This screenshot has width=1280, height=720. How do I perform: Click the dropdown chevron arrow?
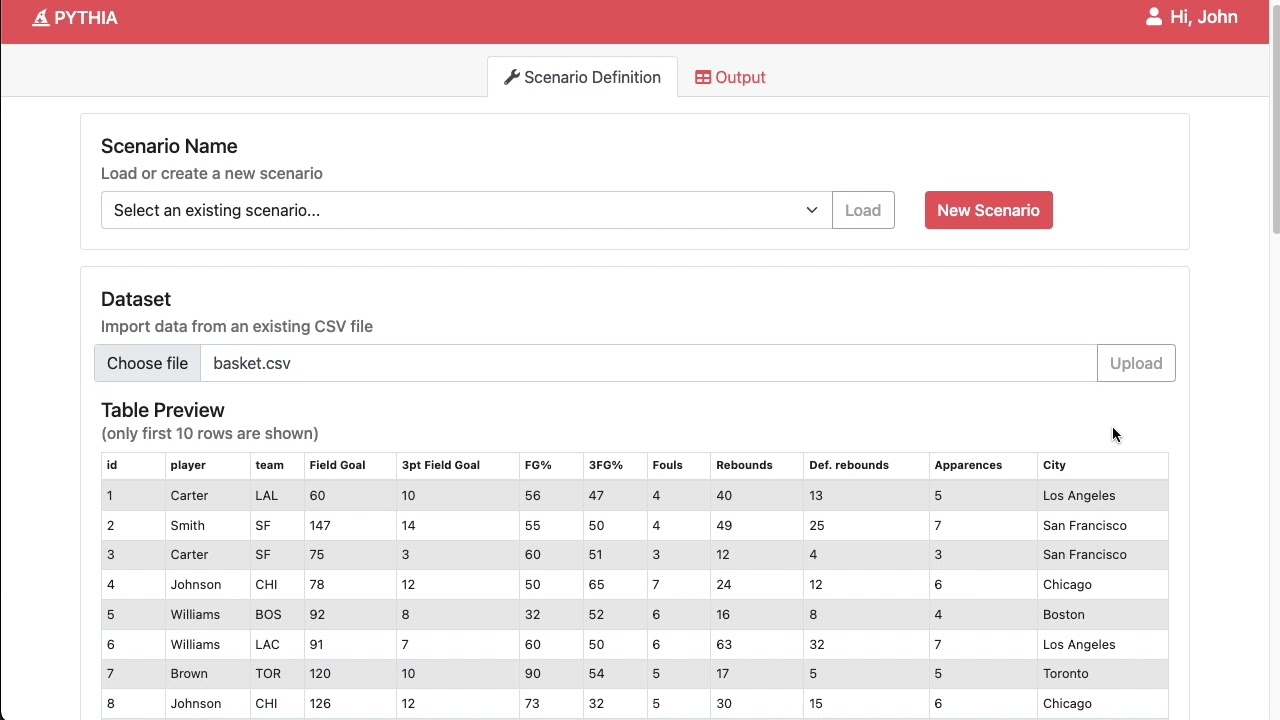[812, 210]
